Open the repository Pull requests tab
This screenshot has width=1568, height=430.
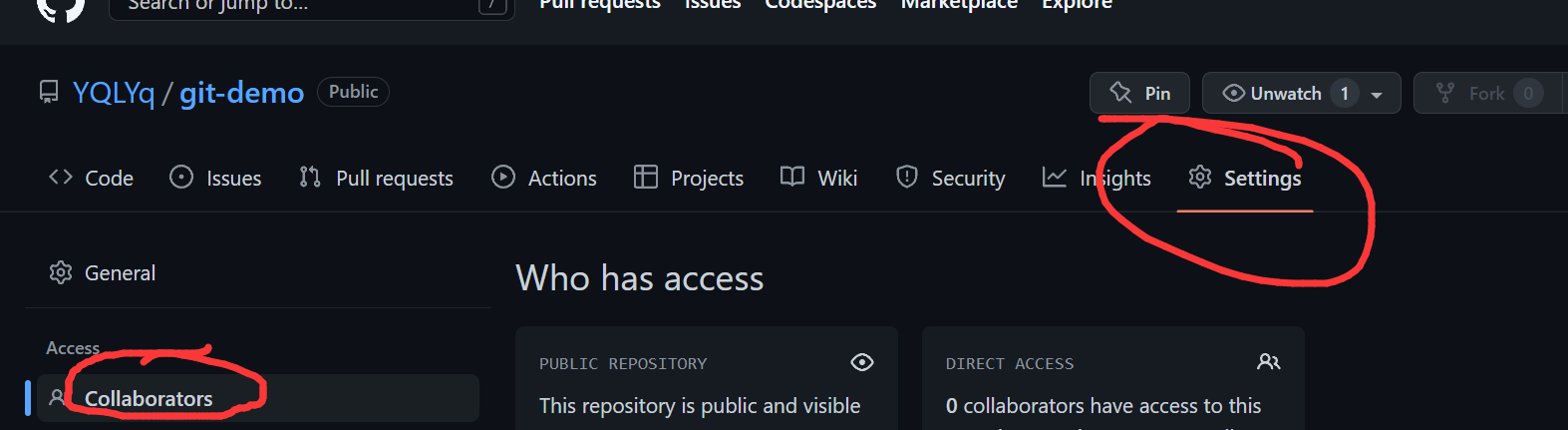[377, 178]
